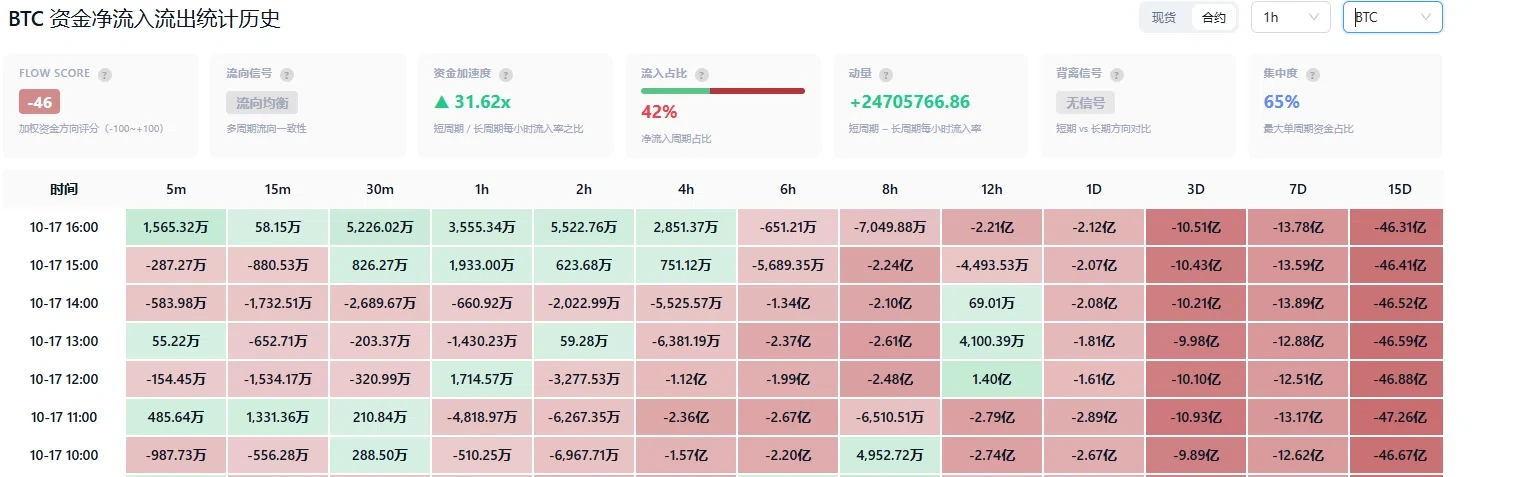Click the 5,226.02万 cell
1528x477 pixels.
pos(380,227)
